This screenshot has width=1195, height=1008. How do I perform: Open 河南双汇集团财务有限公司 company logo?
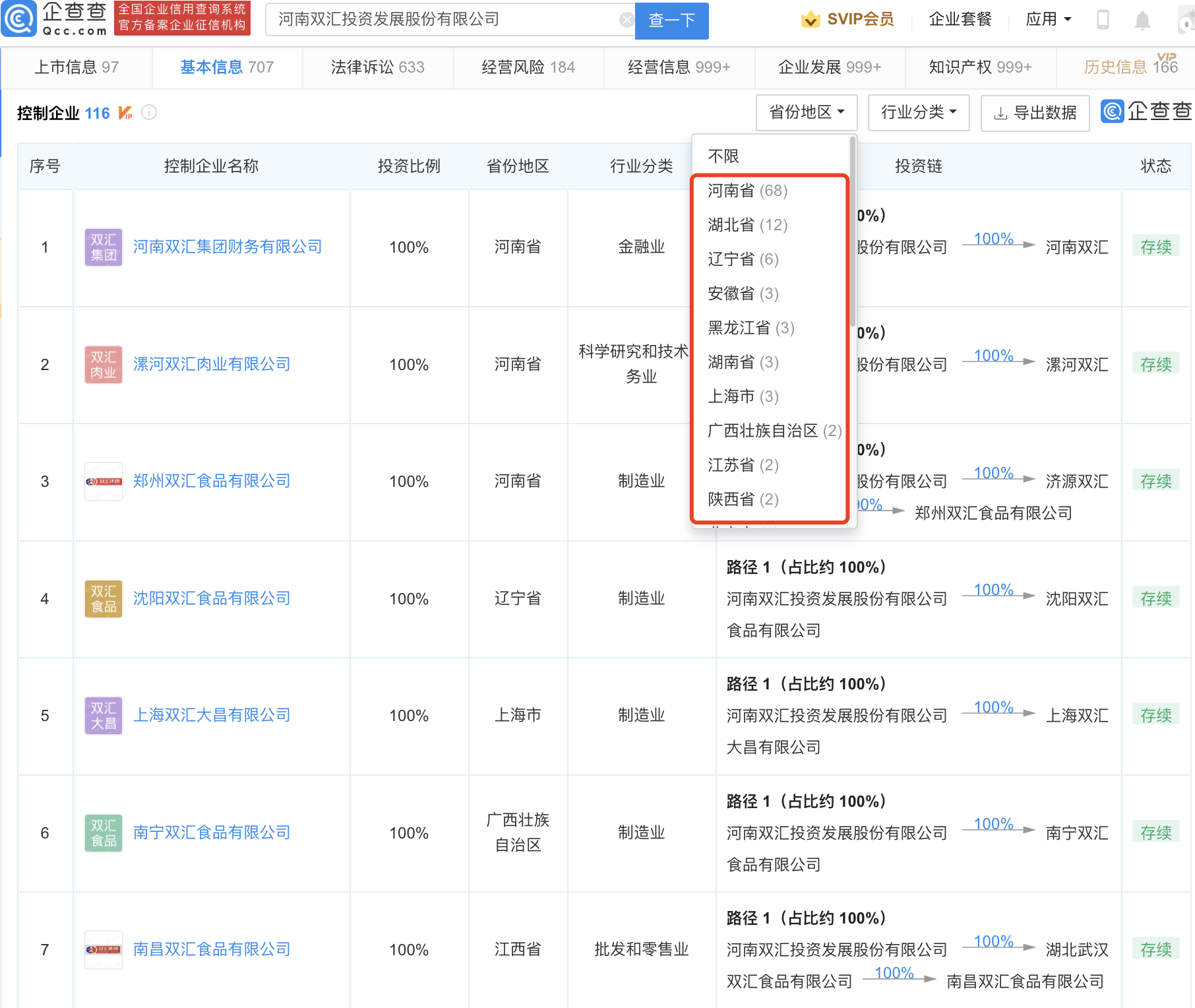104,247
